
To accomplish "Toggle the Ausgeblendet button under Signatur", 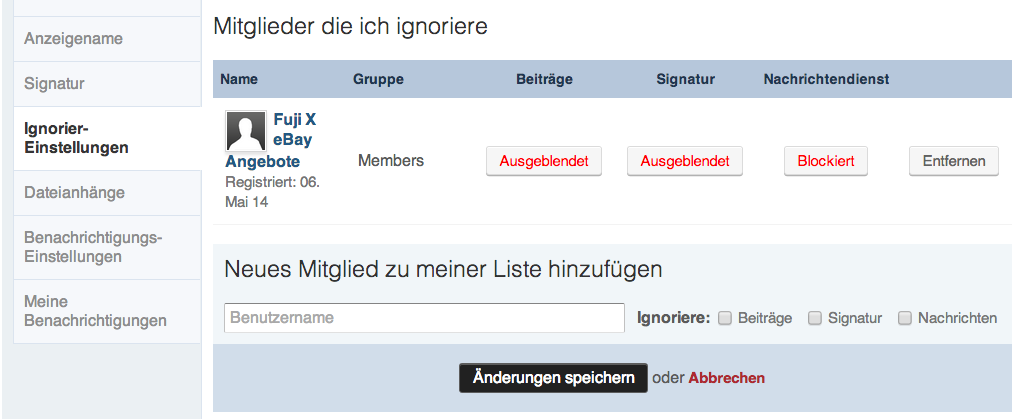I will click(685, 161).
